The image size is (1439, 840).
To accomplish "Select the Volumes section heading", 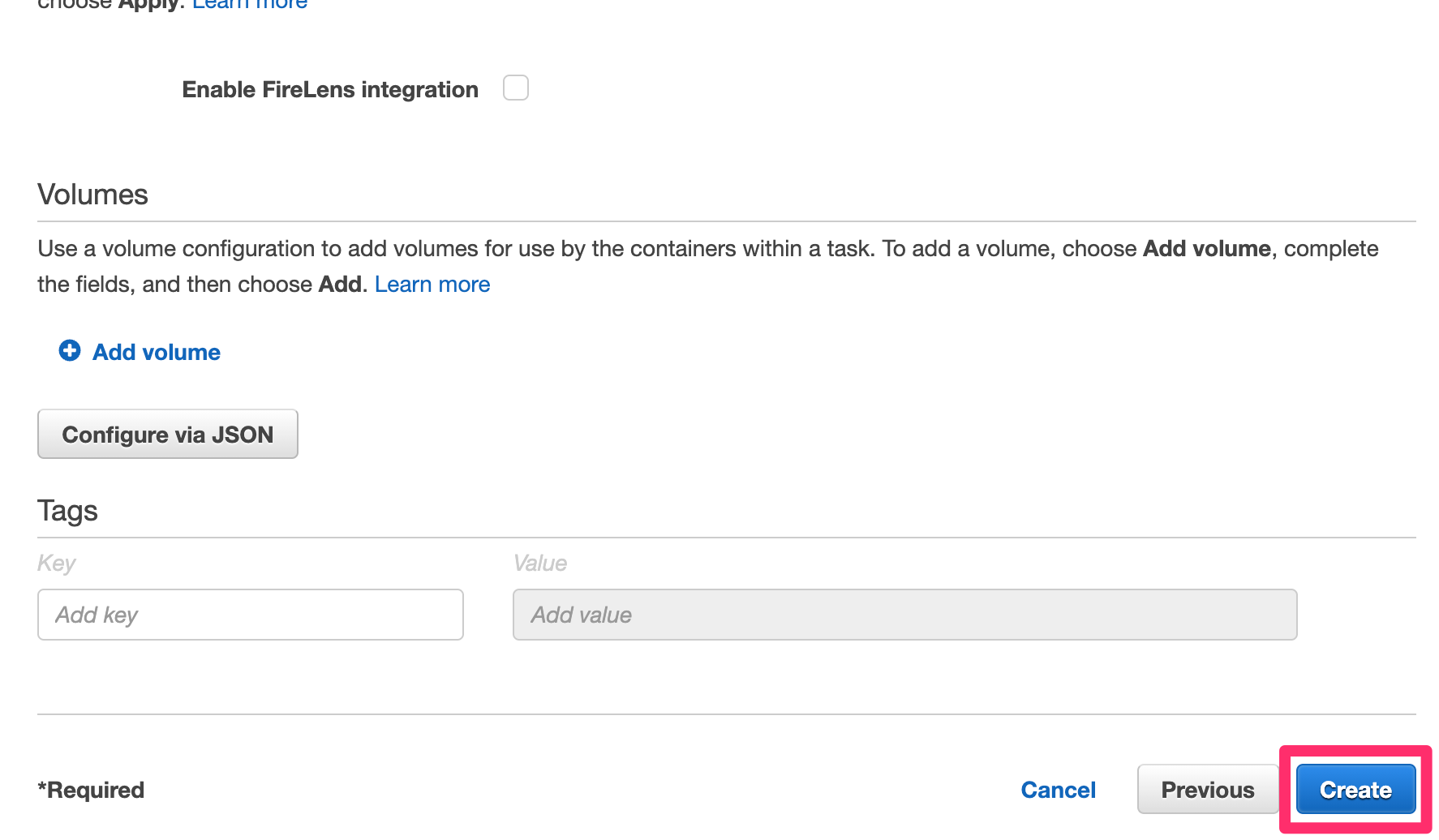I will pyautogui.click(x=92, y=194).
